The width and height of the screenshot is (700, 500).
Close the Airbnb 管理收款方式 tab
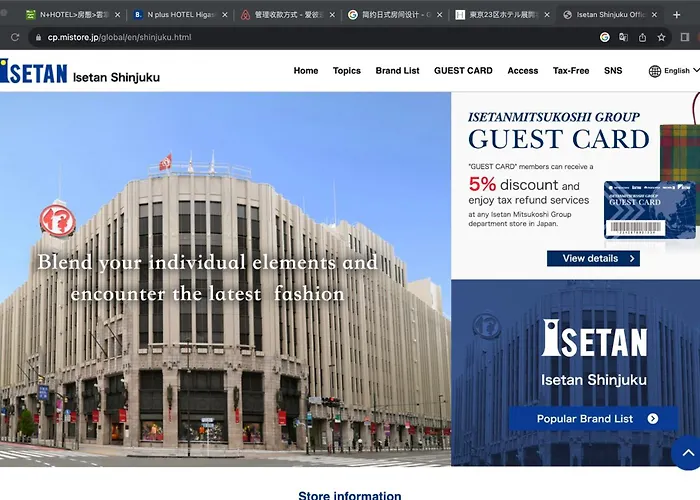click(x=332, y=15)
